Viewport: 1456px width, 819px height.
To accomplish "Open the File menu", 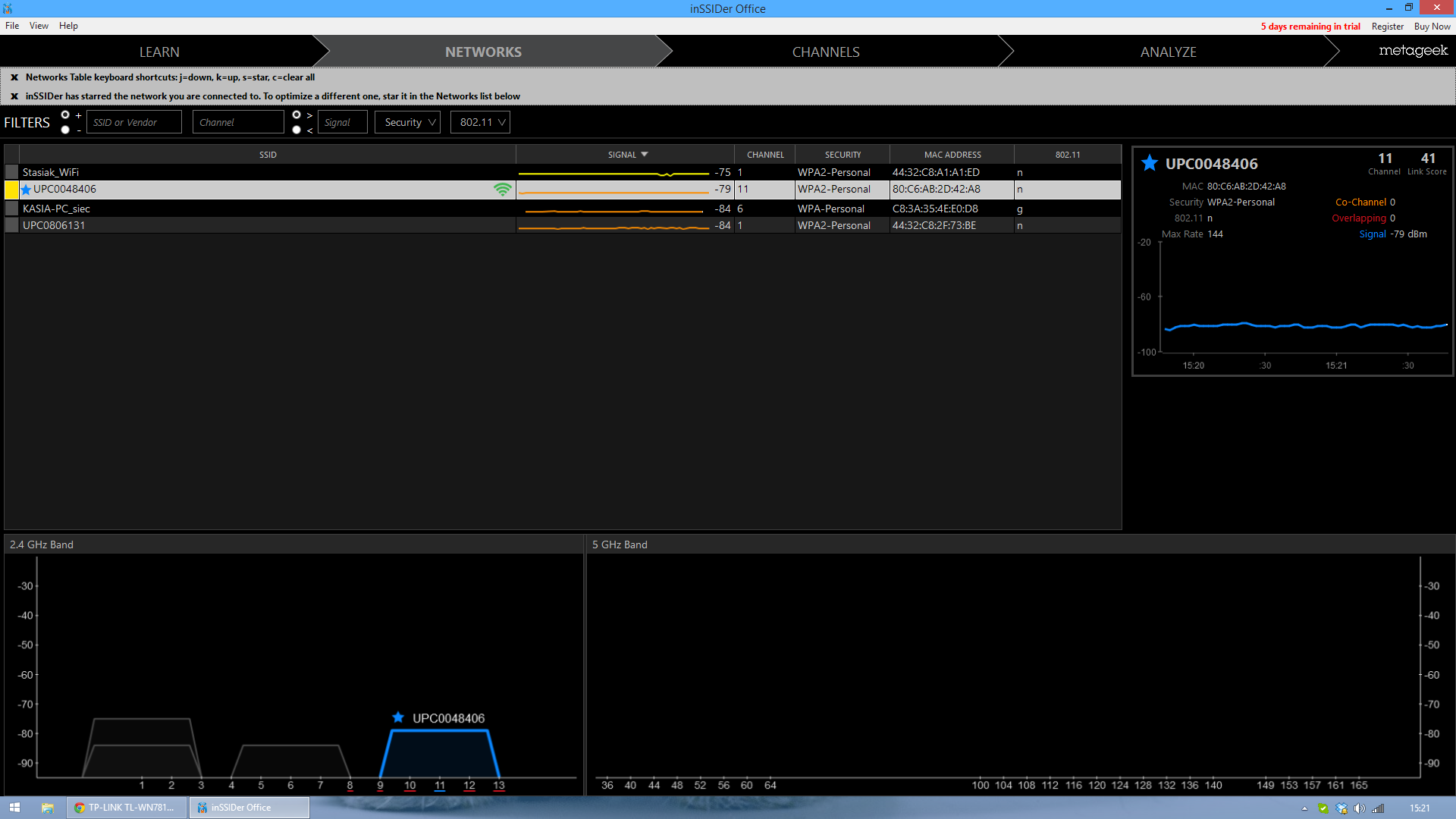I will (x=12, y=26).
